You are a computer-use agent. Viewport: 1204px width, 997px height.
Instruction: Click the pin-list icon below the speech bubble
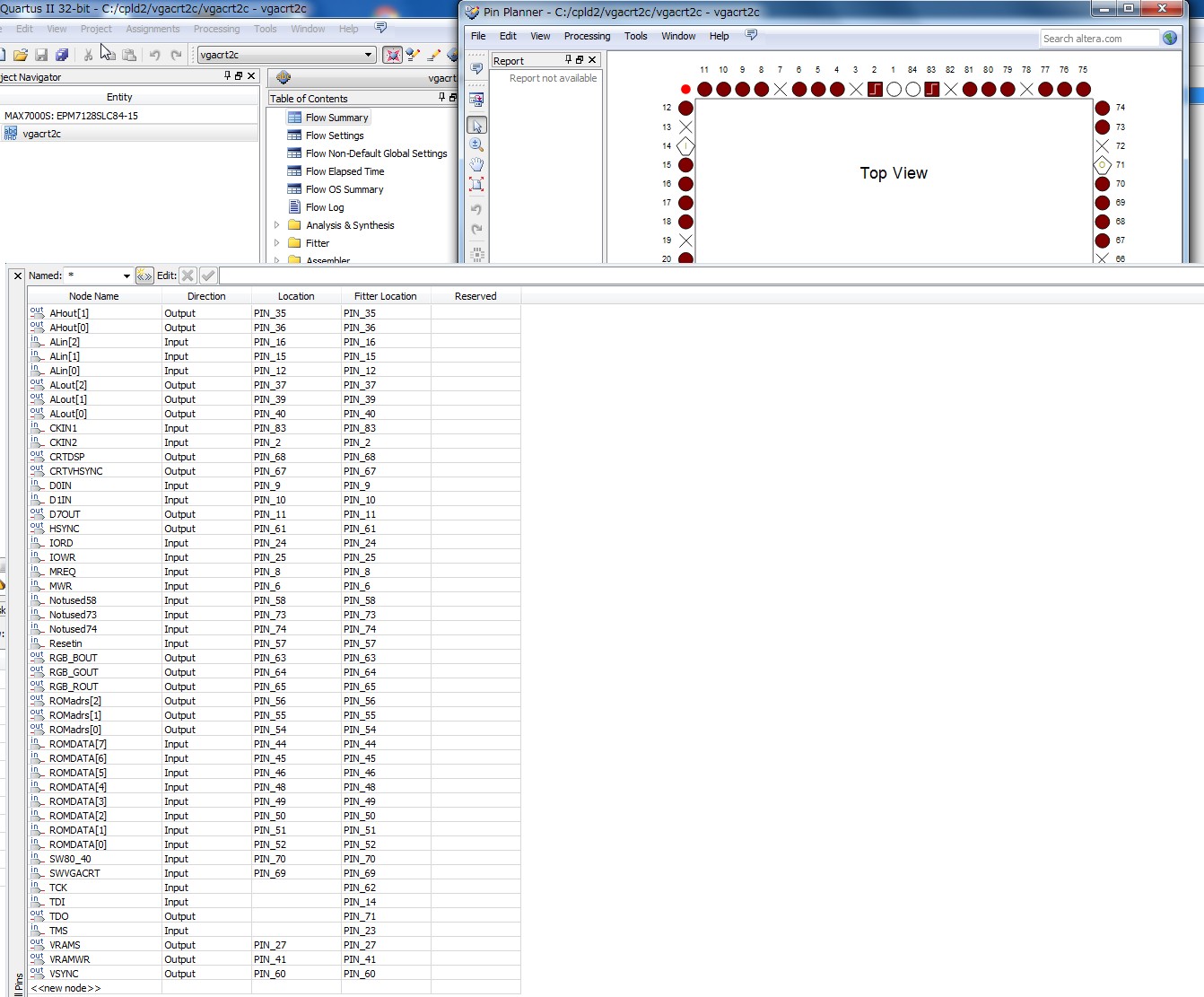pyautogui.click(x=476, y=100)
